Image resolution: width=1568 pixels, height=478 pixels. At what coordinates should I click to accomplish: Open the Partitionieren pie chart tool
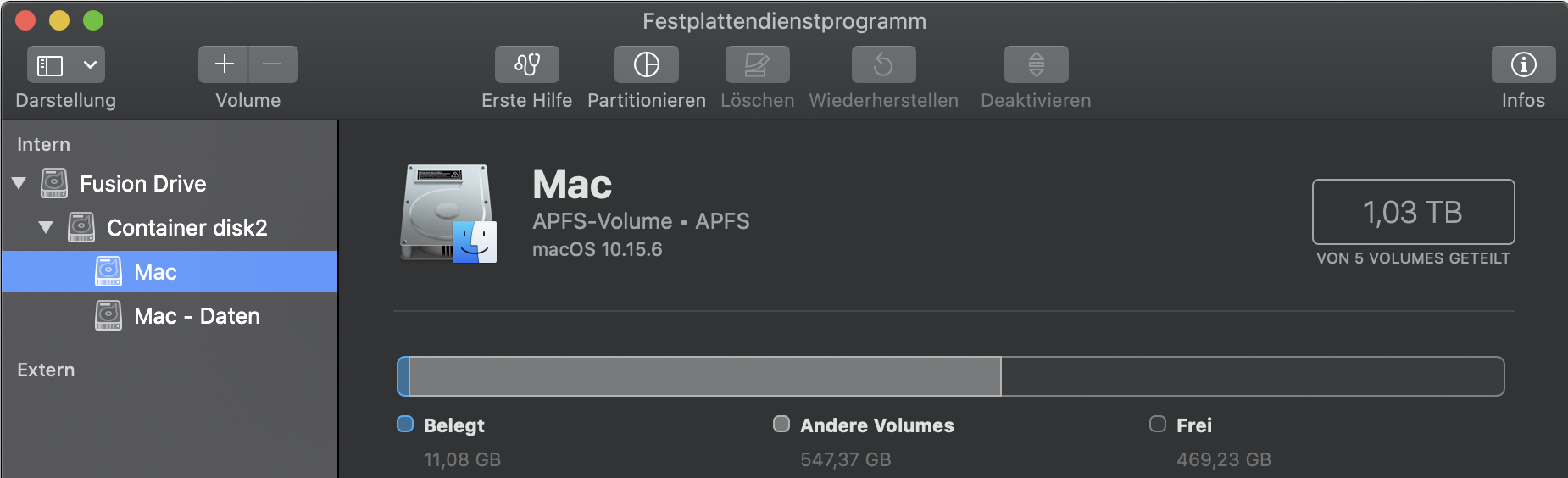(x=646, y=64)
